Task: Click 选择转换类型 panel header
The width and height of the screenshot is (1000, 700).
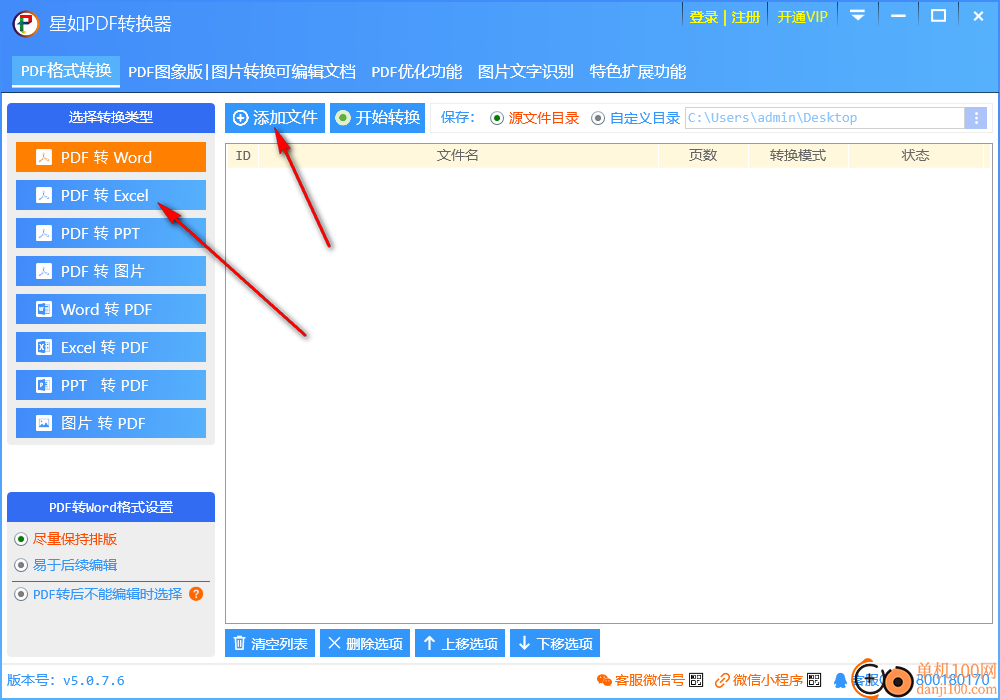Action: coord(111,117)
